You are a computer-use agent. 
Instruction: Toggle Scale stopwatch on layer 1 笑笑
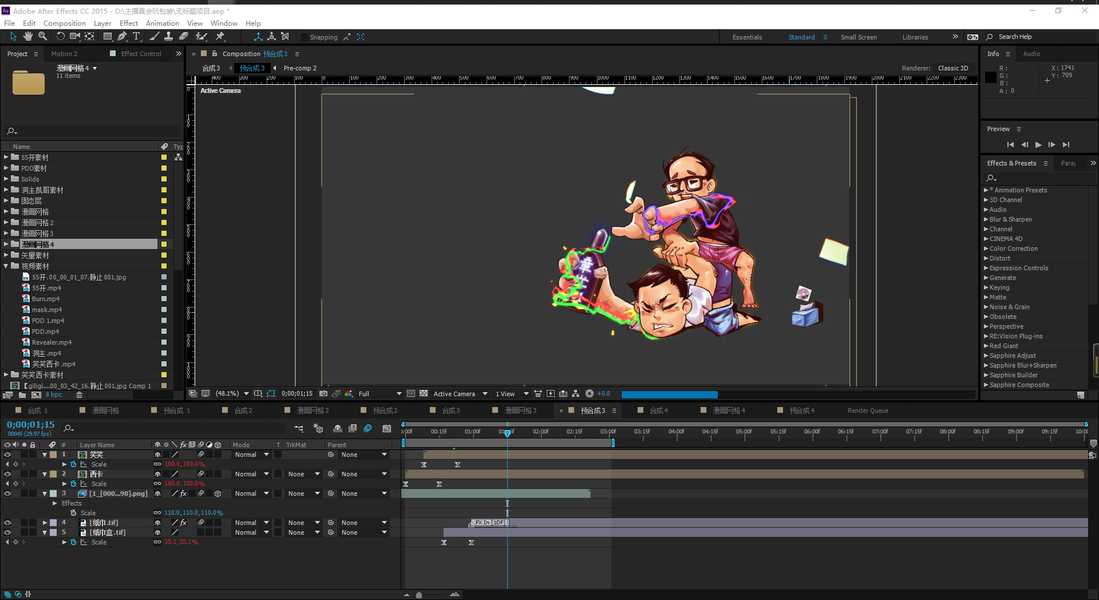pyautogui.click(x=73, y=465)
